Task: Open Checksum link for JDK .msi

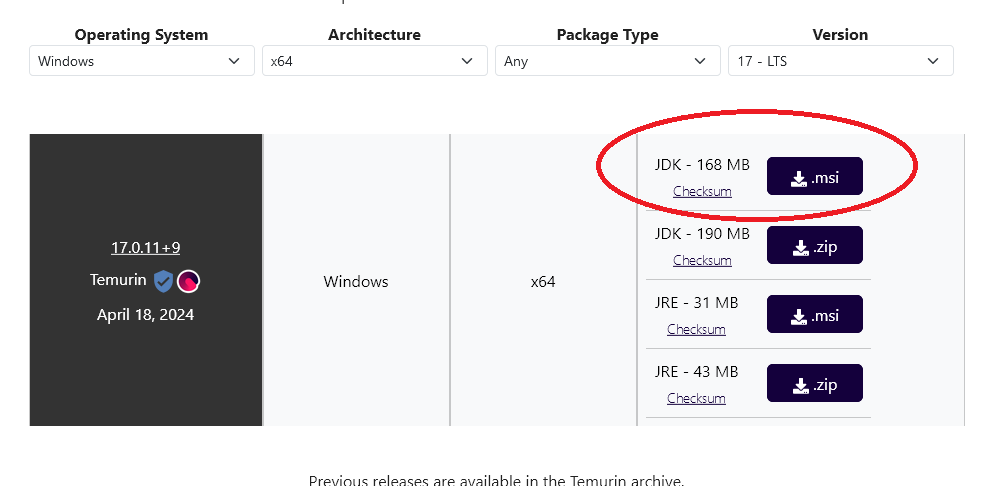Action: click(702, 191)
